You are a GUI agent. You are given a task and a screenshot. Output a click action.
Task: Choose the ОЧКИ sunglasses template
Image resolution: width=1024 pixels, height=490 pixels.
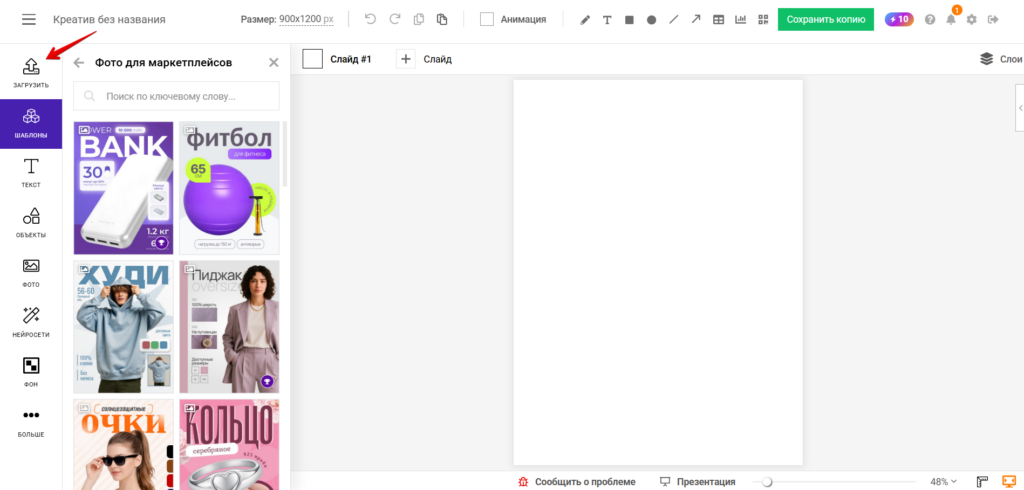123,444
